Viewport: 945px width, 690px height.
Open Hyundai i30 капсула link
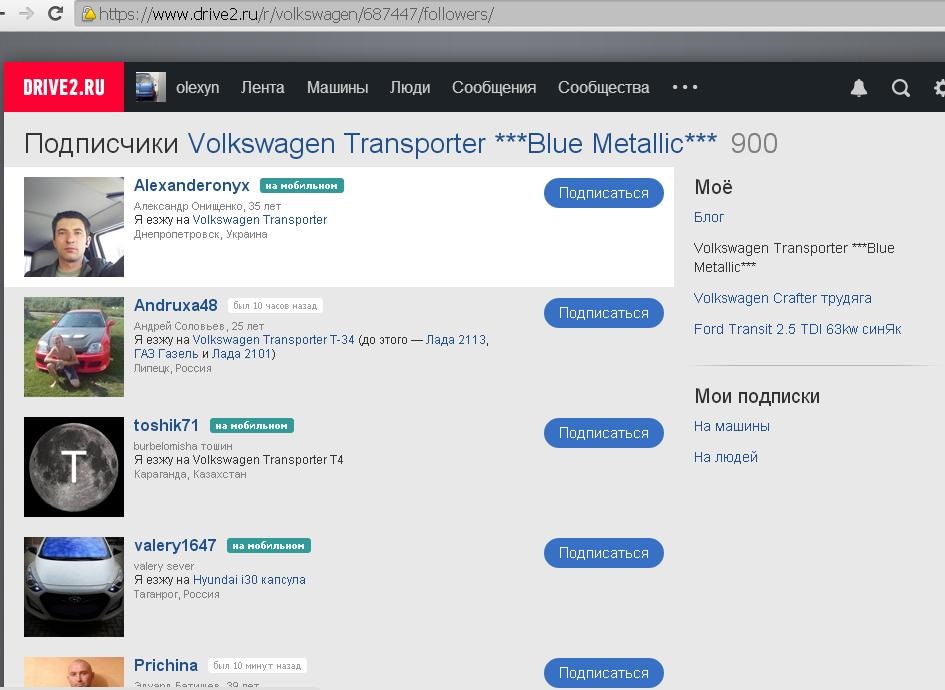pos(249,579)
